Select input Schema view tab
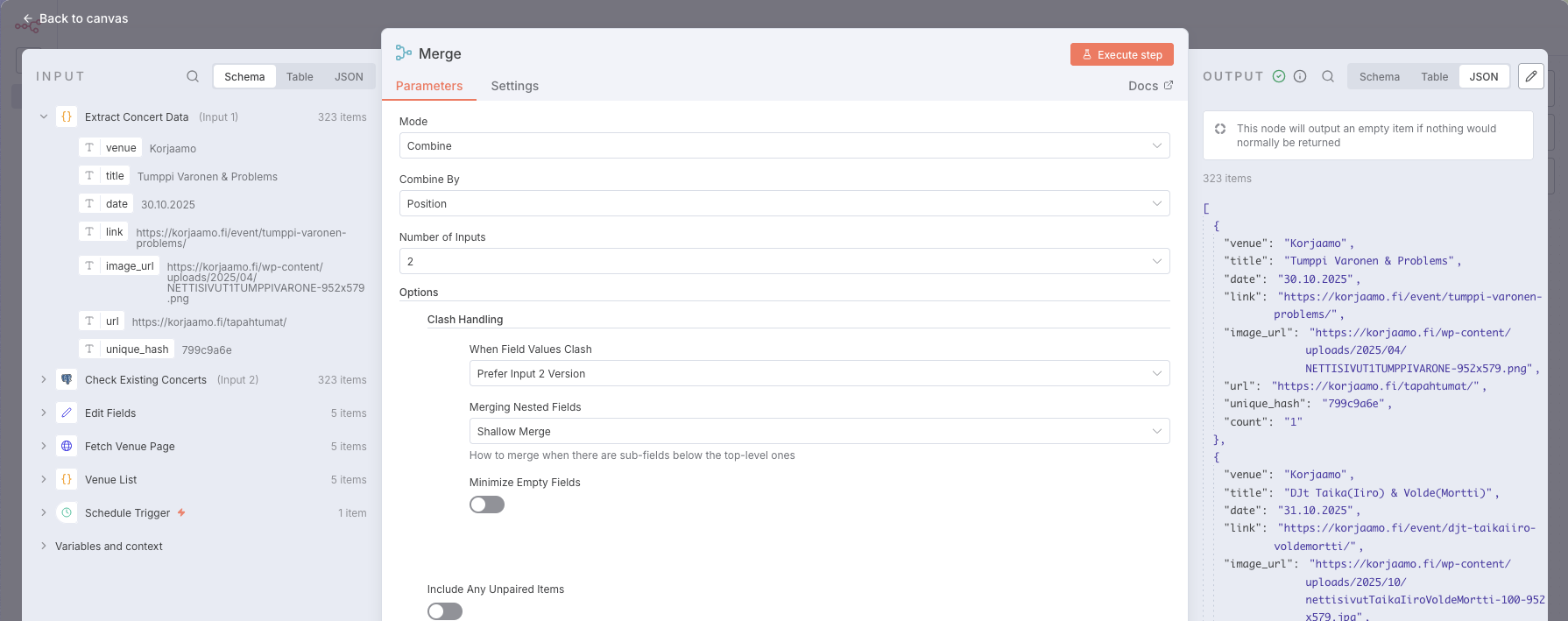The image size is (1568, 621). (x=244, y=76)
